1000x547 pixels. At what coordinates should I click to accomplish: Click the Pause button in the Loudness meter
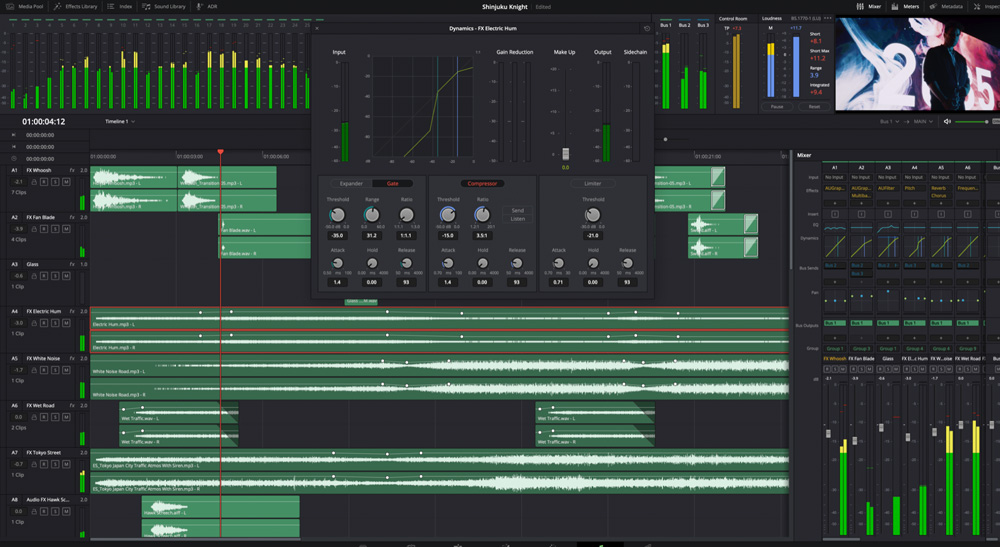776,106
